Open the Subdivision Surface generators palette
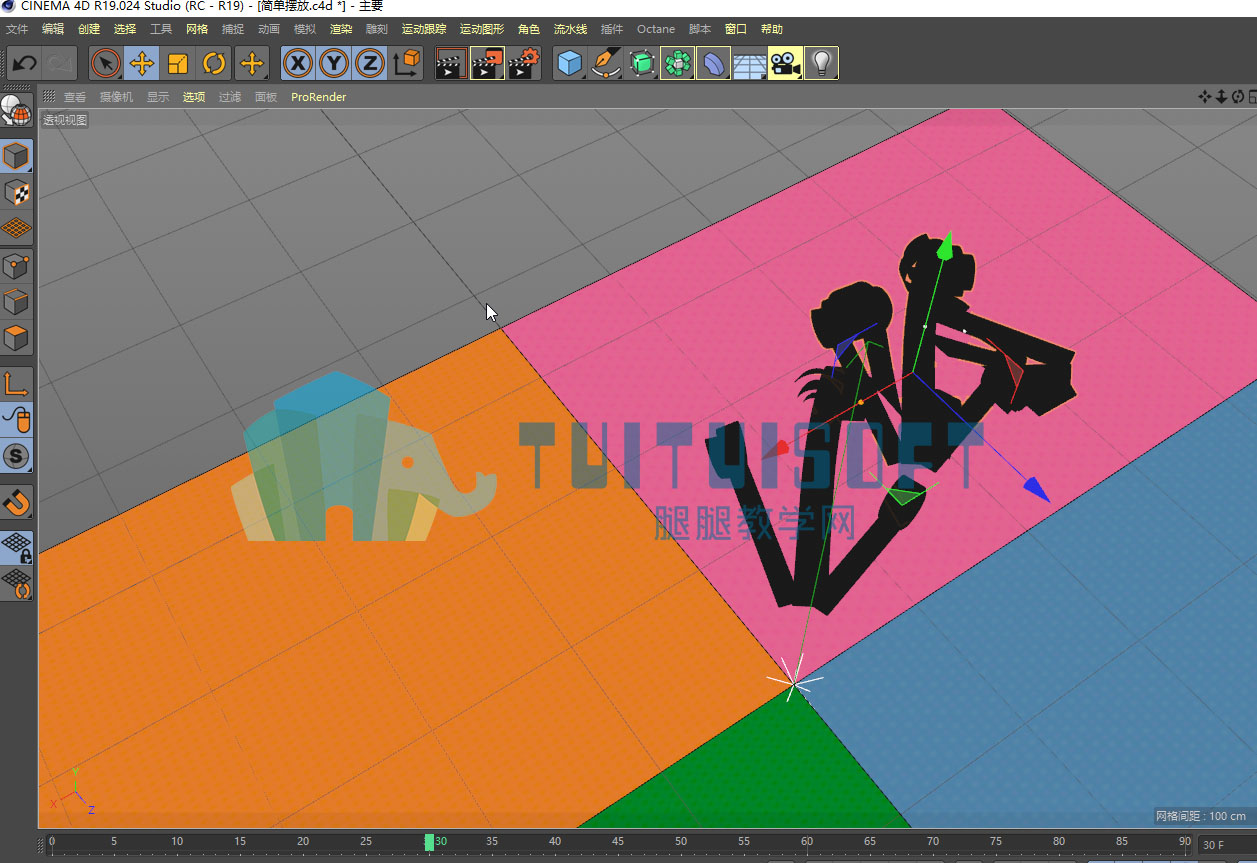 (x=641, y=64)
